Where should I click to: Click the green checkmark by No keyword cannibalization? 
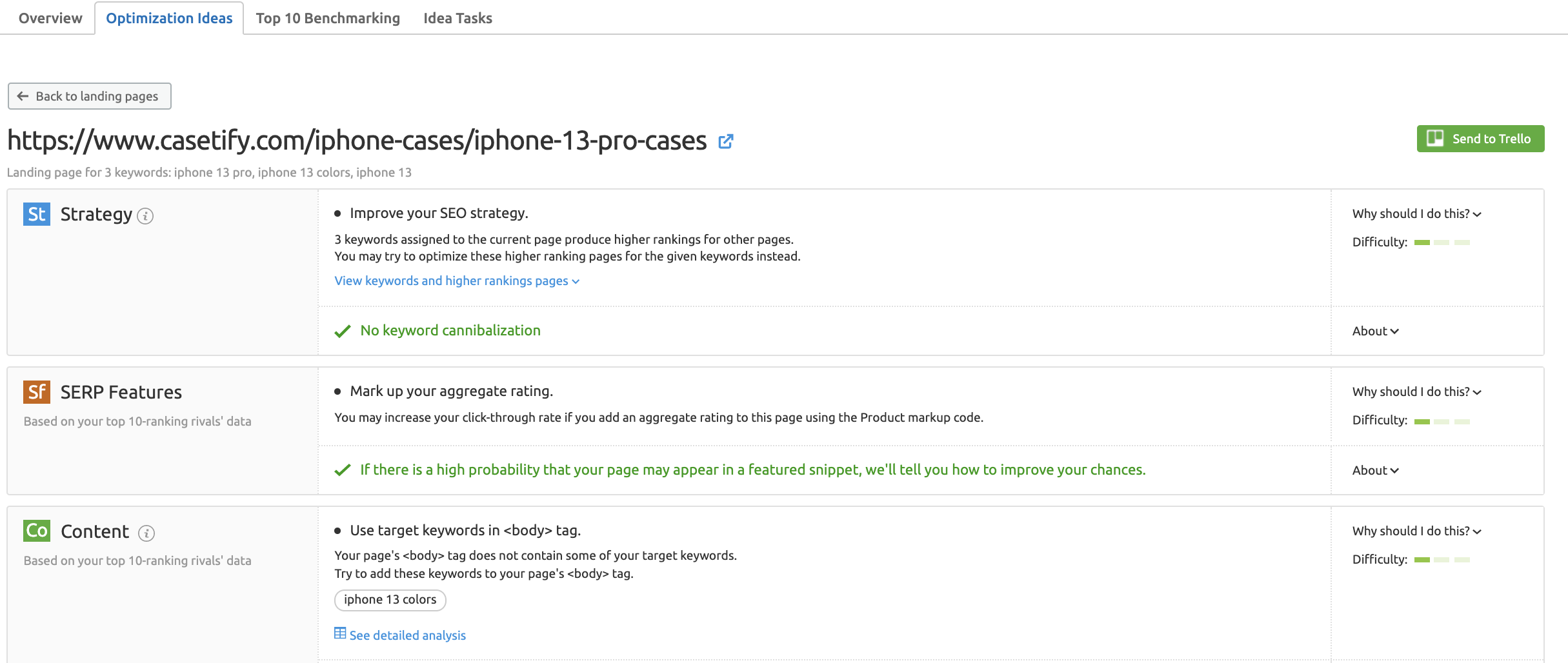343,331
